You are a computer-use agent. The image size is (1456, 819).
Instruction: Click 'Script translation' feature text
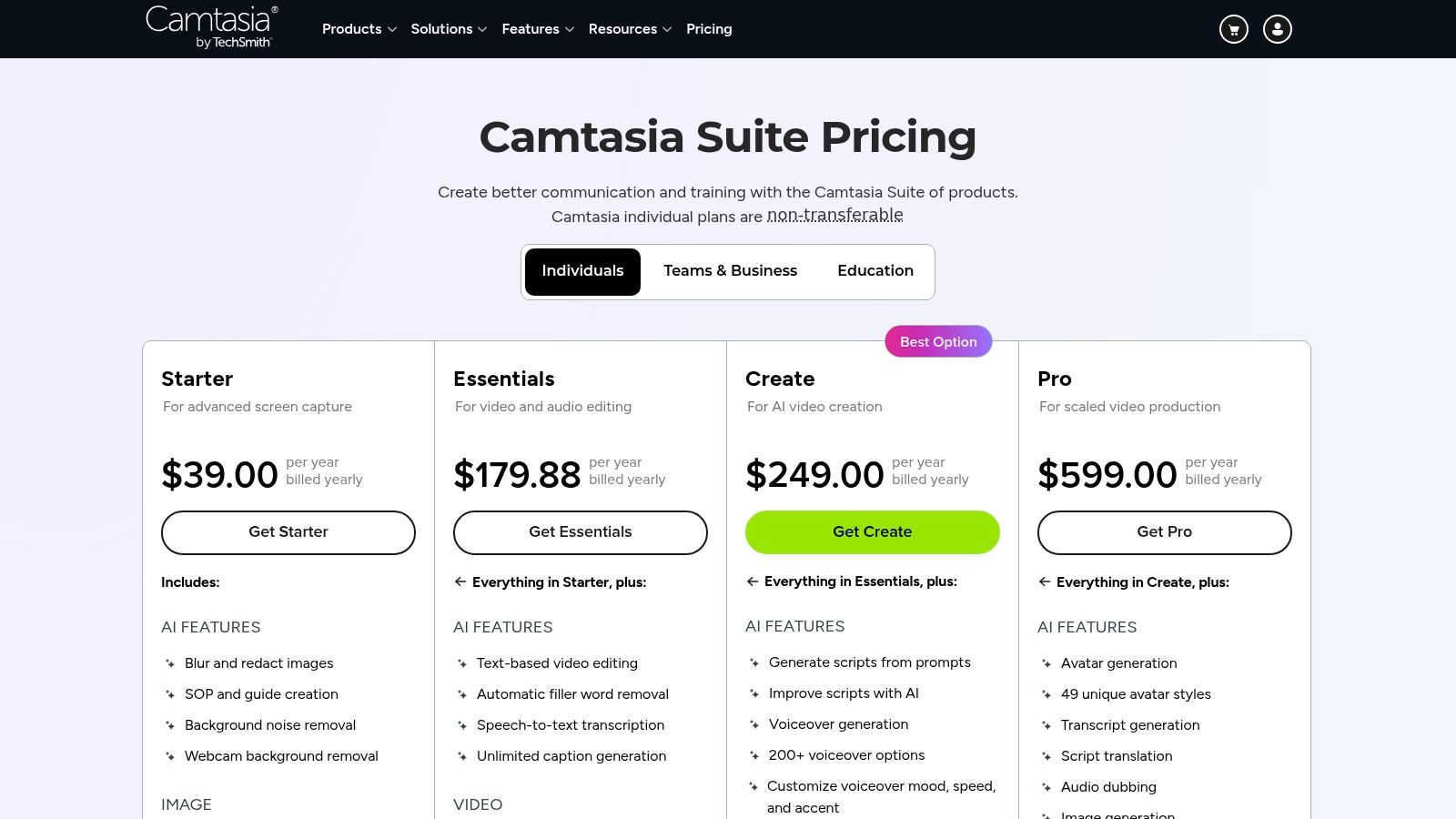coord(1117,756)
